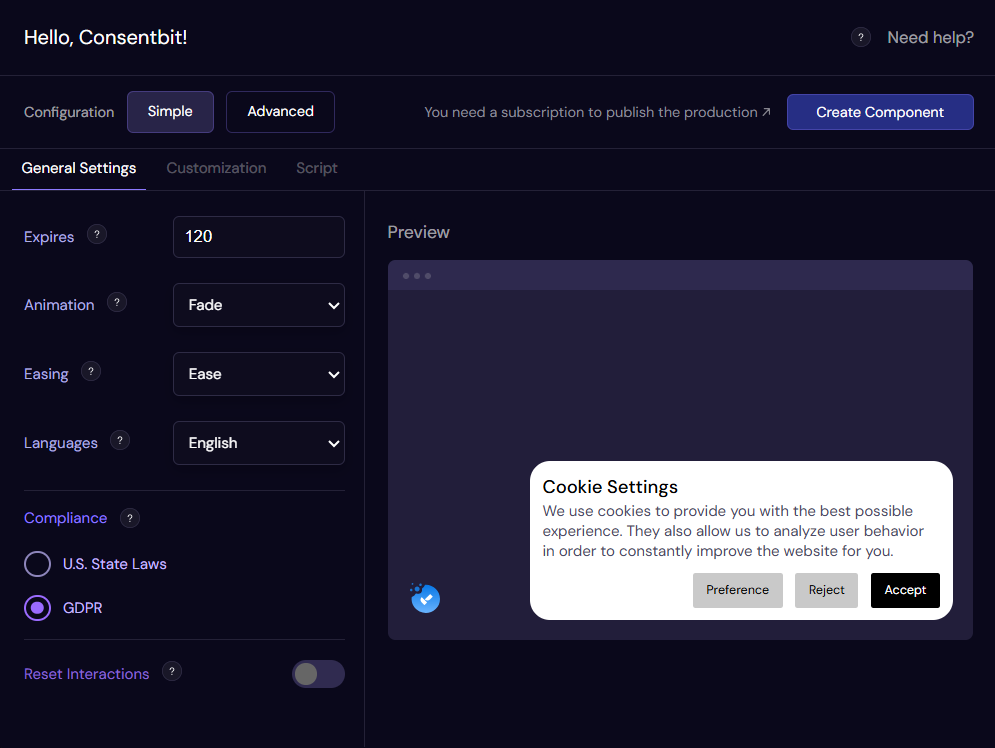Toggle the Reset Interactions switch
The width and height of the screenshot is (995, 748).
point(319,674)
